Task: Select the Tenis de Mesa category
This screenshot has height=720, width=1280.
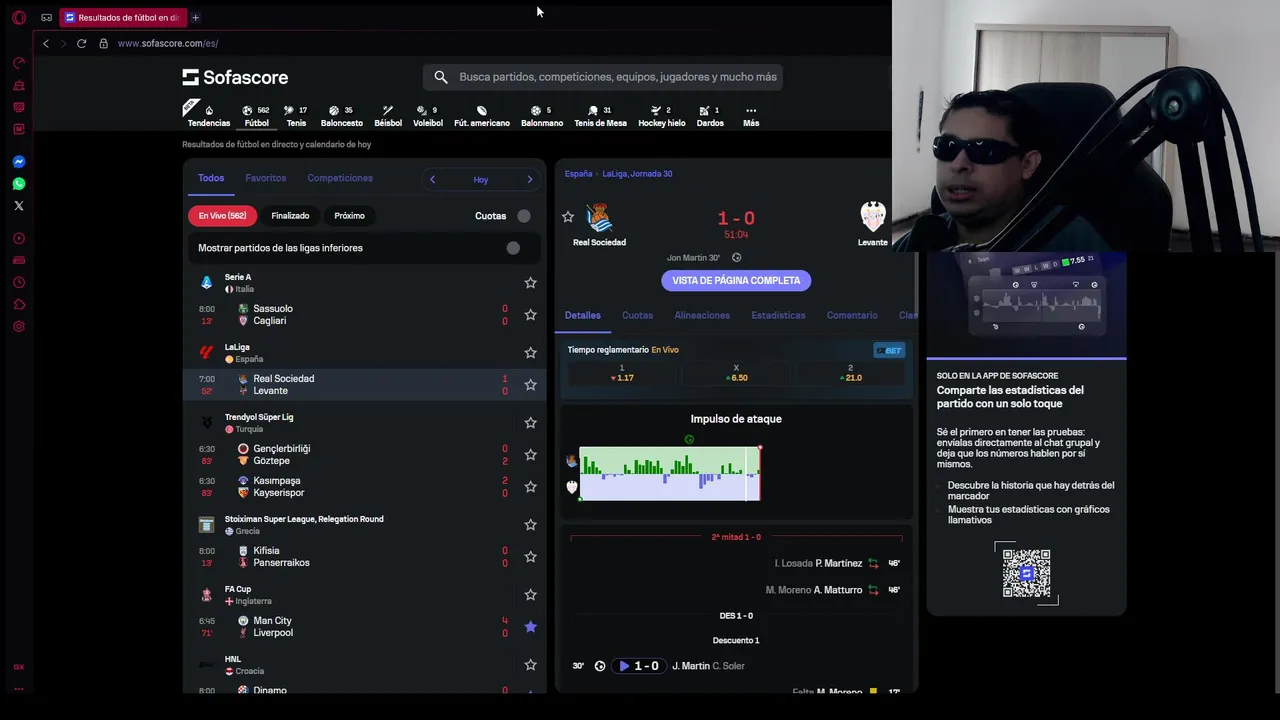Action: click(x=600, y=116)
